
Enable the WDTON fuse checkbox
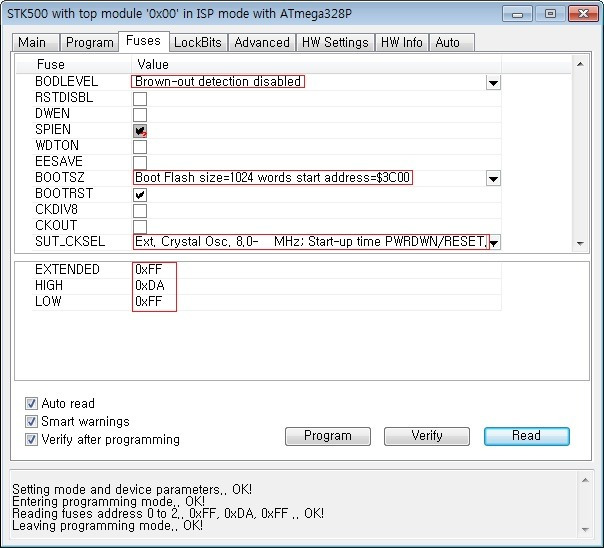coord(140,147)
